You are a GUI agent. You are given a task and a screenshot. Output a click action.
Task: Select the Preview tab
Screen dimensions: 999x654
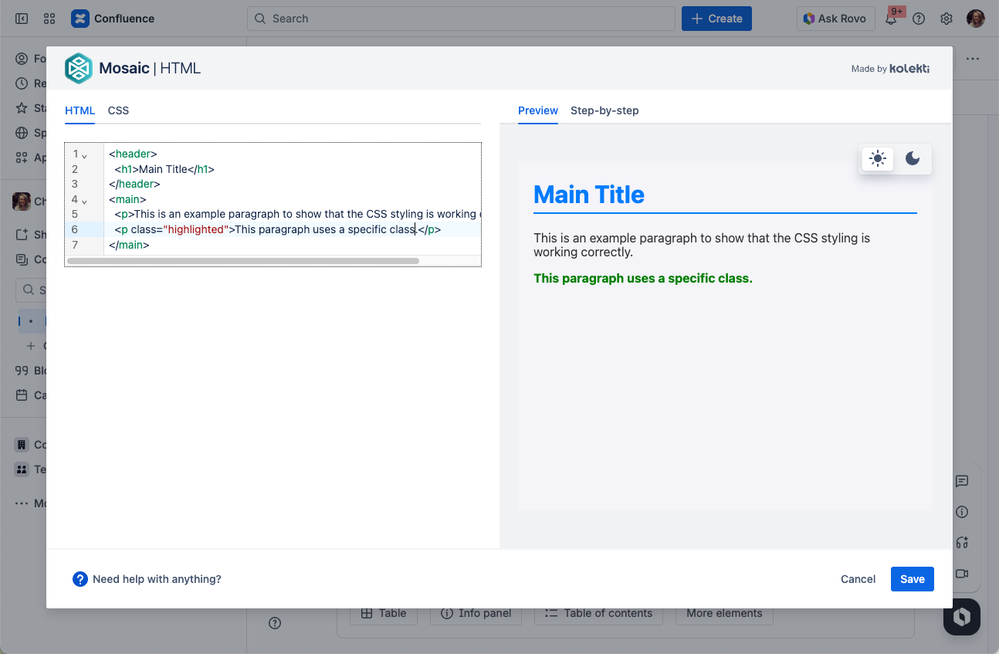tap(538, 110)
